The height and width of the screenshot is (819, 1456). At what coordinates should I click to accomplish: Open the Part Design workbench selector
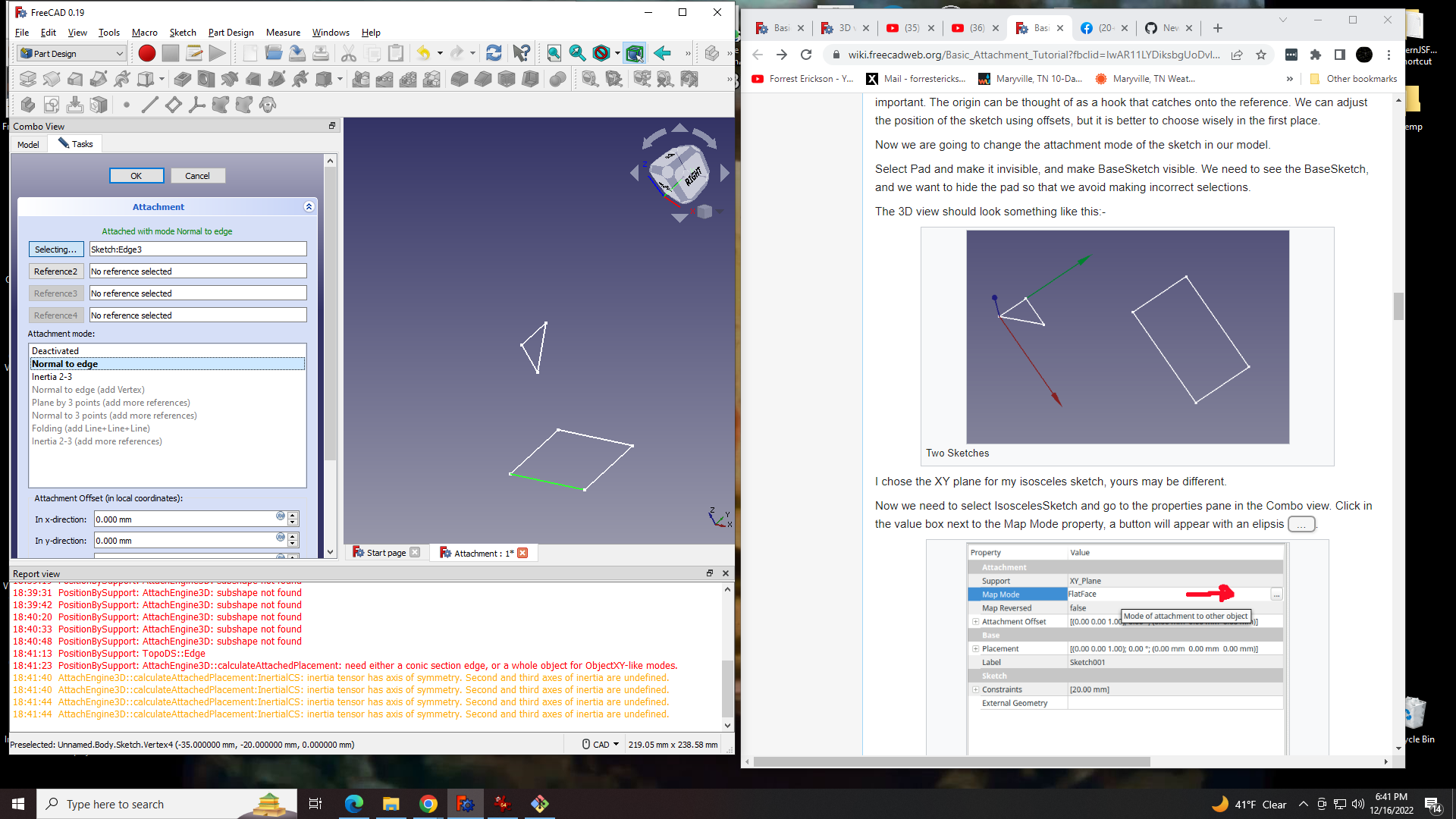71,53
